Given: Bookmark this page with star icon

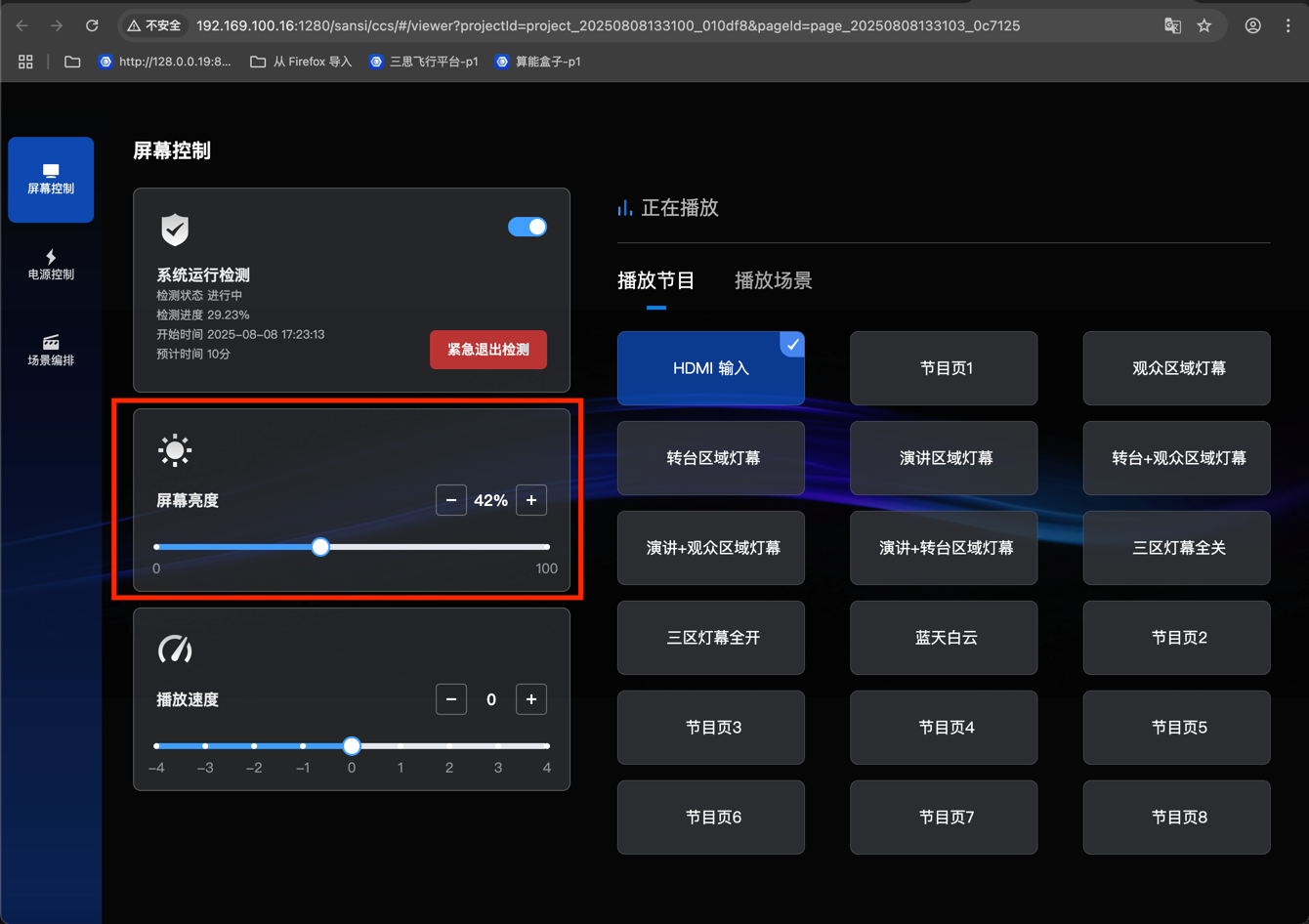Looking at the screenshot, I should [1204, 25].
